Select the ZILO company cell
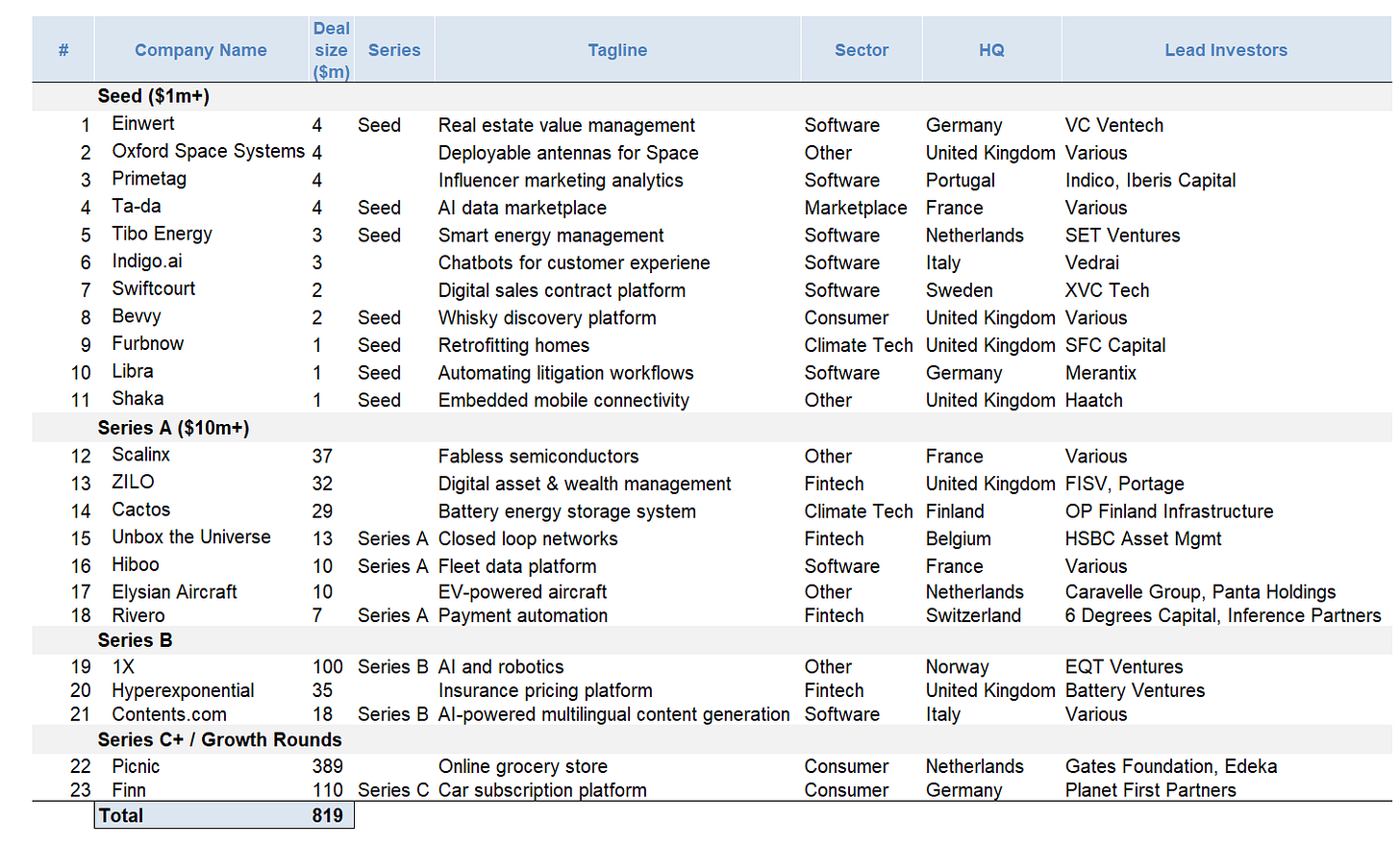The width and height of the screenshot is (1400, 846). coord(133,482)
